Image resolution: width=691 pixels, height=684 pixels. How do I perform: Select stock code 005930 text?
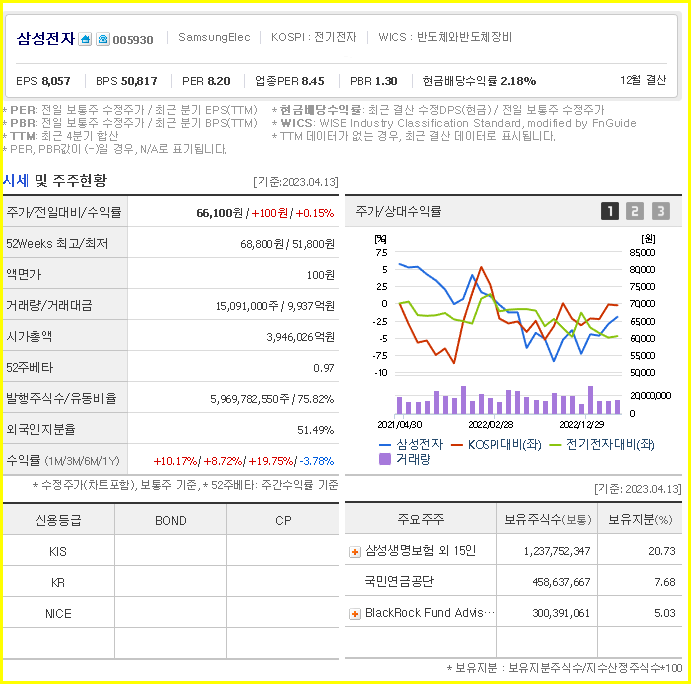133,40
